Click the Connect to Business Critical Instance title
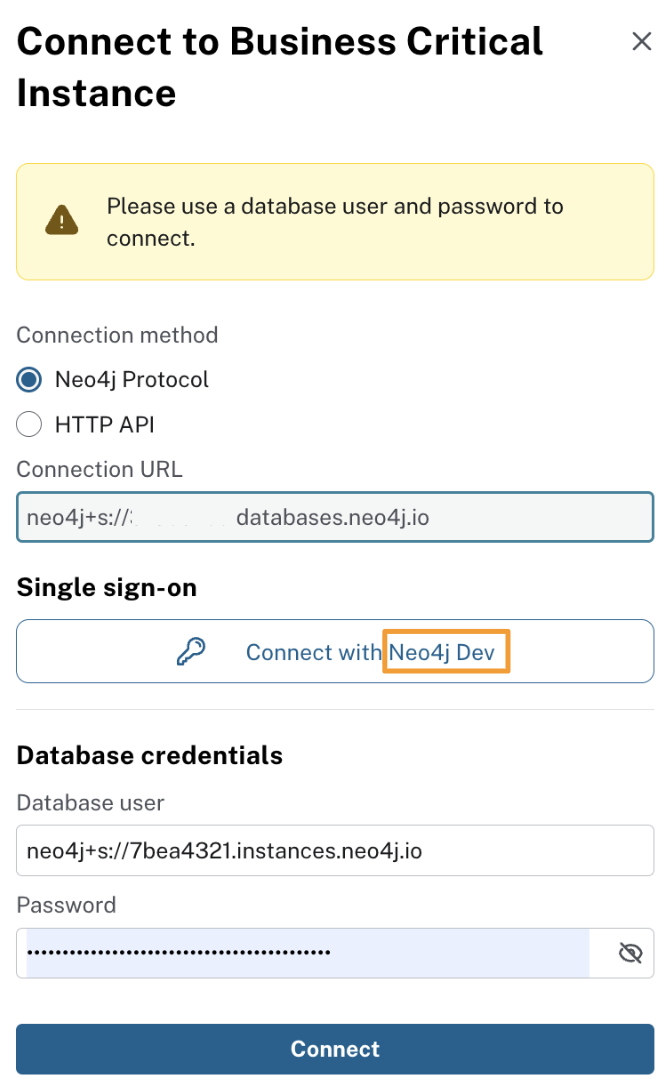The width and height of the screenshot is (668, 1092). (x=279, y=67)
